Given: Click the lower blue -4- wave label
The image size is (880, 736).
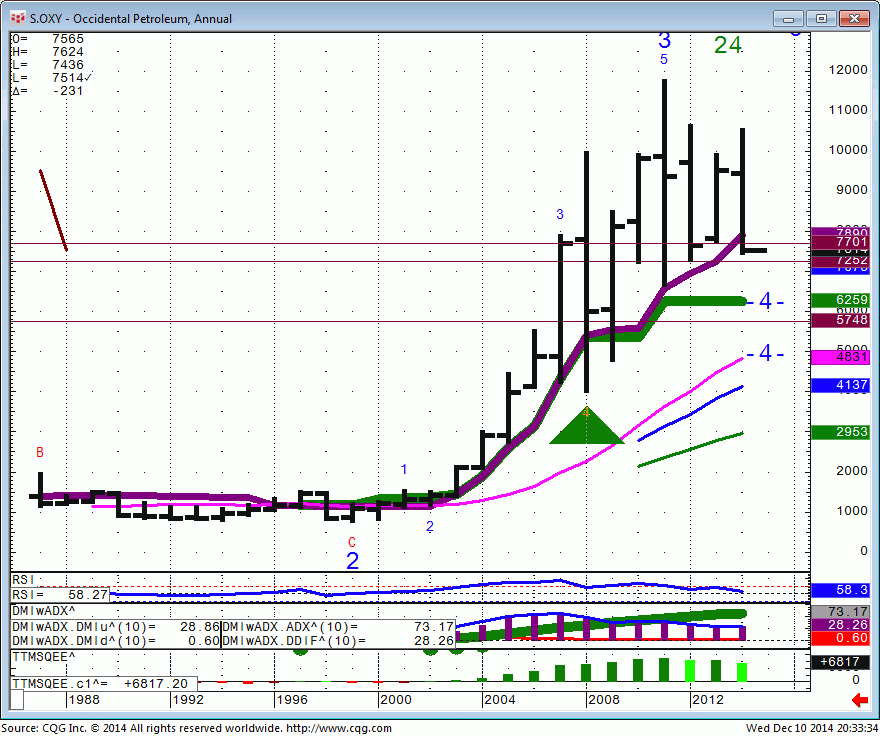Looking at the screenshot, I should pos(765,353).
